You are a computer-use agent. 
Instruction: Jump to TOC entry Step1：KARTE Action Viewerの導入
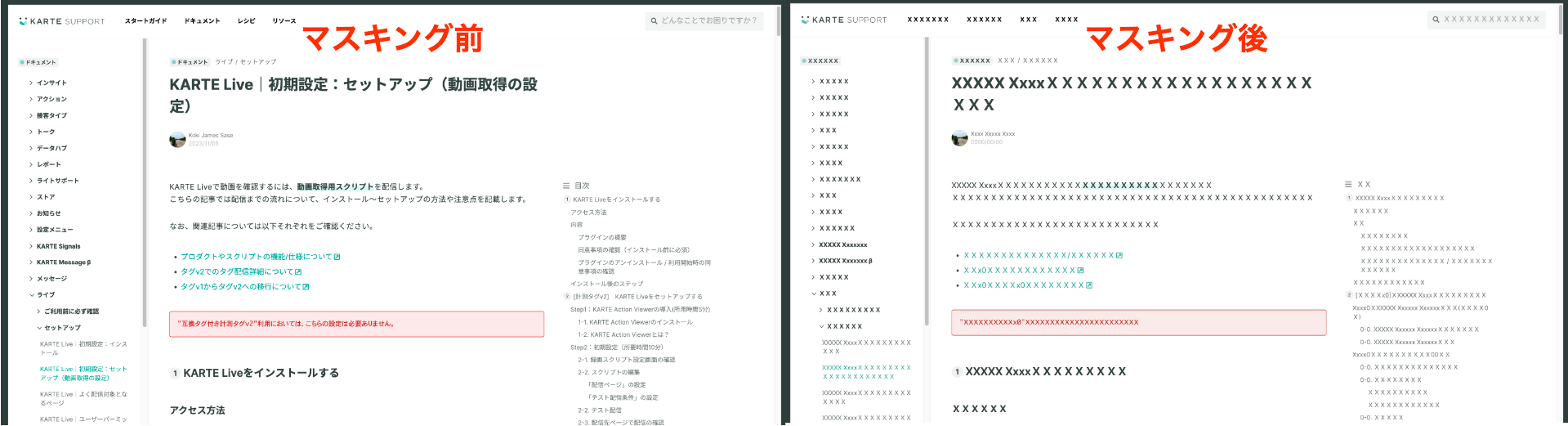(x=640, y=310)
